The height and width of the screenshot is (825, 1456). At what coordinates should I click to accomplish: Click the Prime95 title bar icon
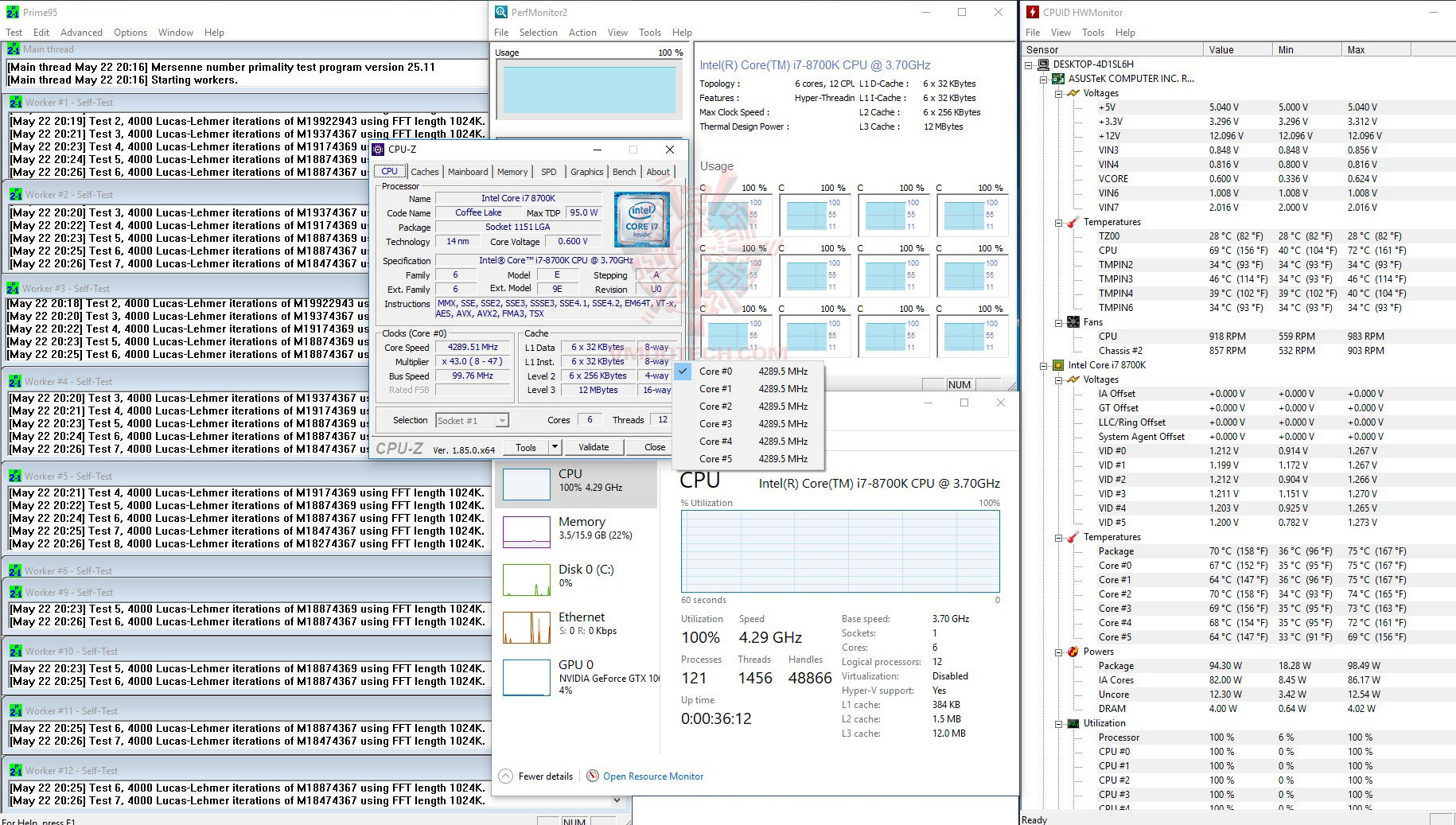(x=12, y=12)
